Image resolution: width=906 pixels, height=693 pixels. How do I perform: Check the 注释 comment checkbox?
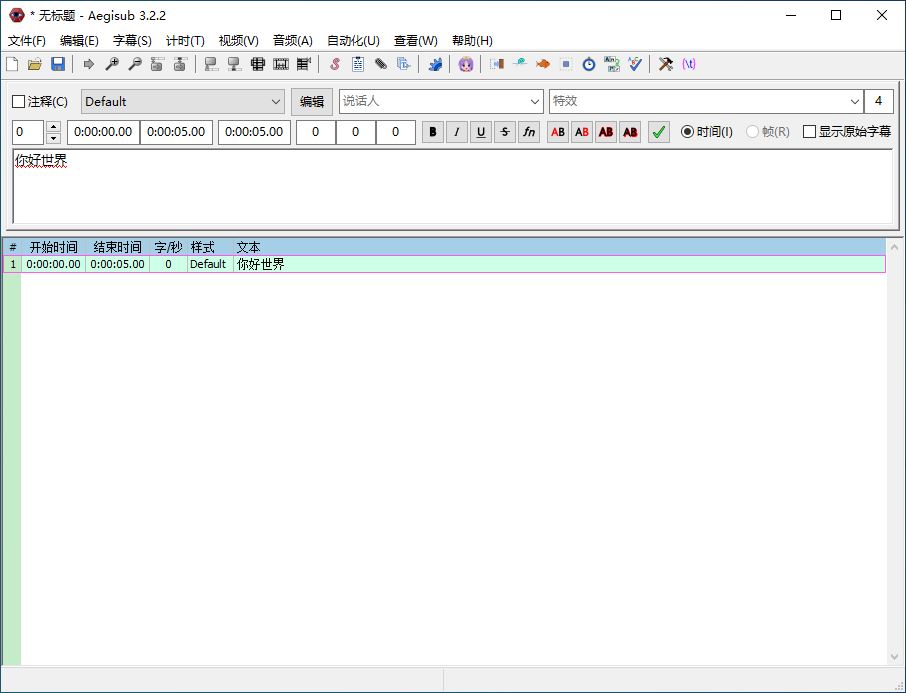(x=17, y=101)
